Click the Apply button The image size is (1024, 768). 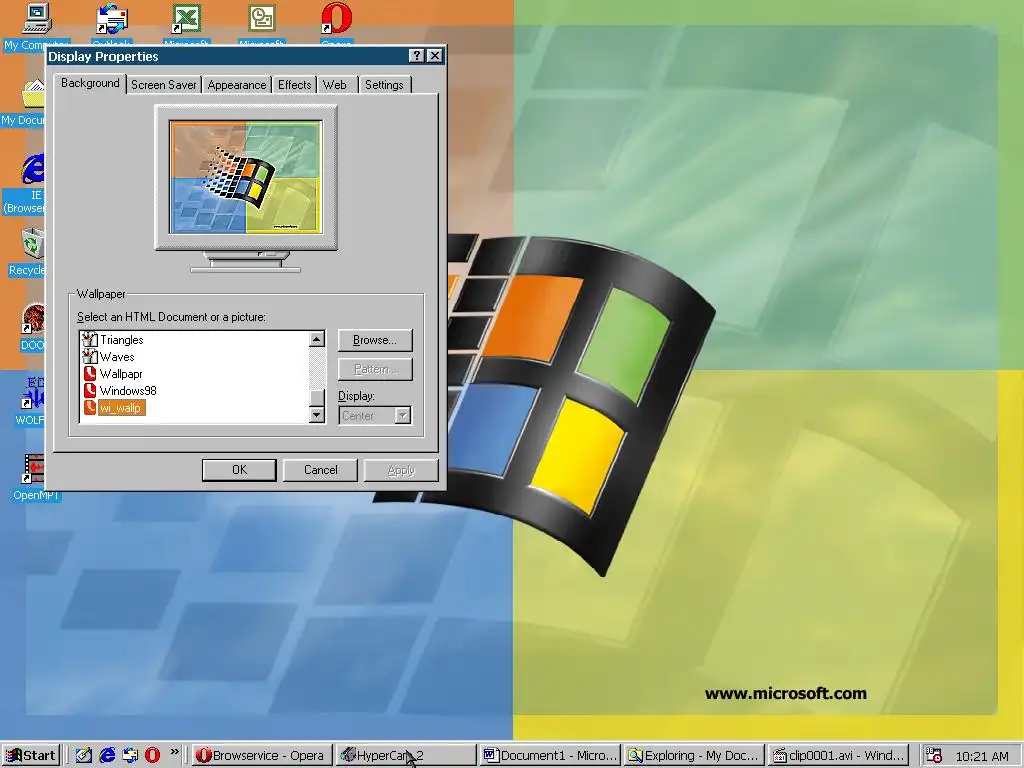coord(401,470)
